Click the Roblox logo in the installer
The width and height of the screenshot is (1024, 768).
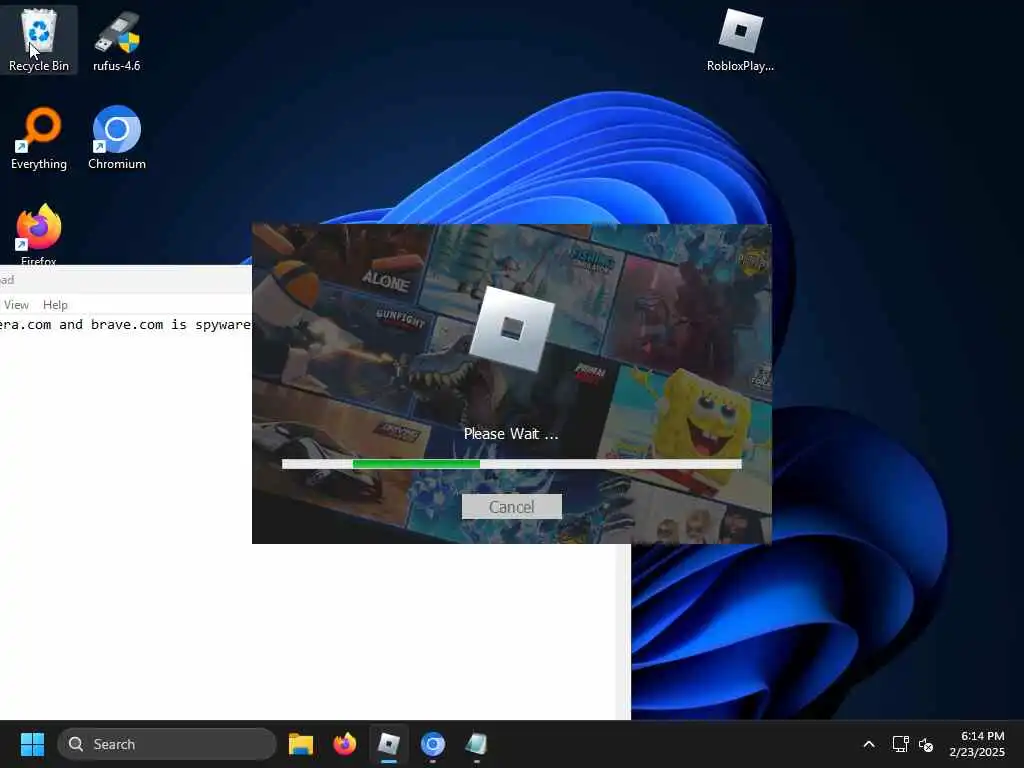pos(511,328)
